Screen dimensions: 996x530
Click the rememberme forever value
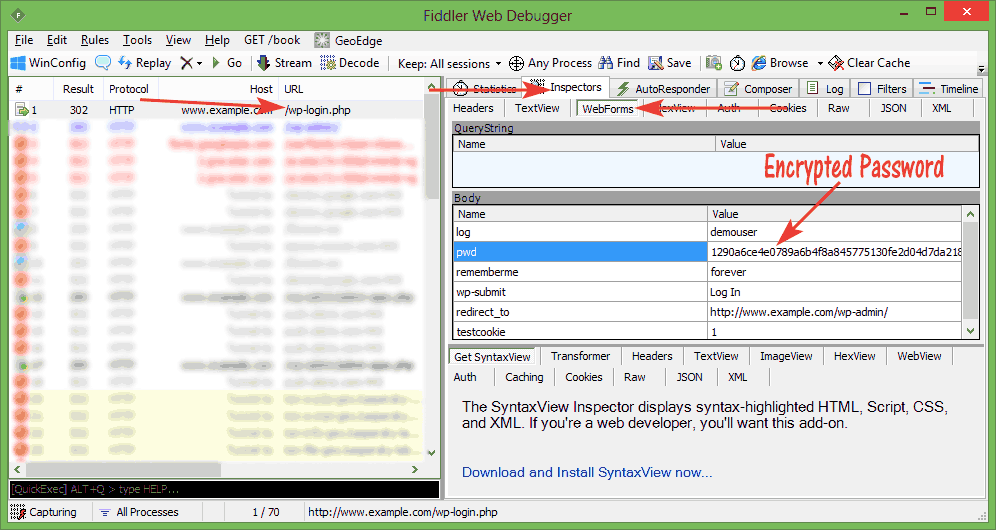[x=835, y=272]
